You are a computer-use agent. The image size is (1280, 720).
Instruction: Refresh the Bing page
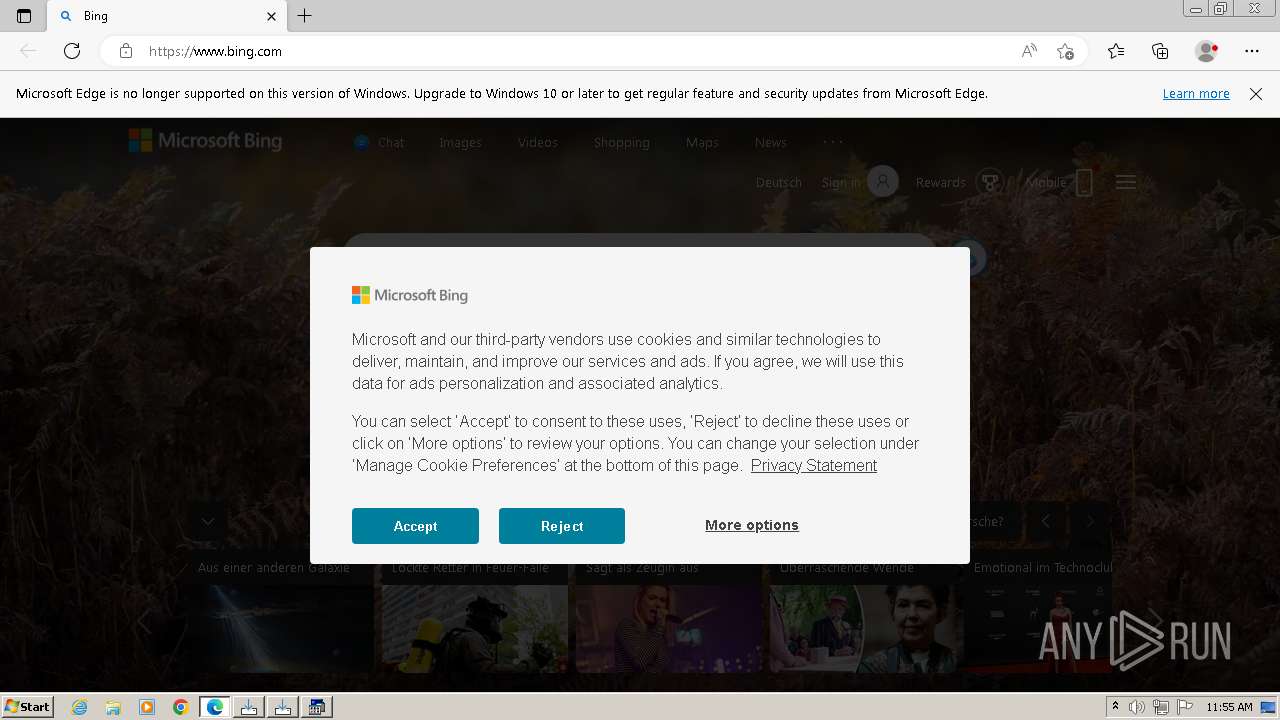click(x=72, y=51)
